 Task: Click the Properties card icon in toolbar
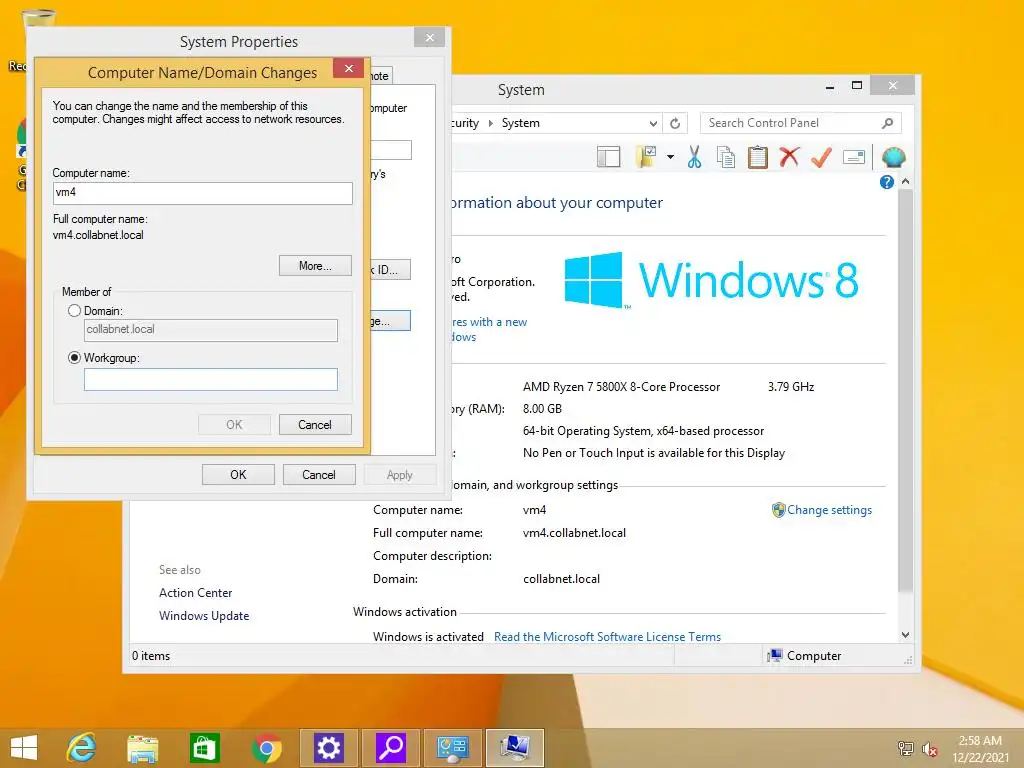[x=854, y=157]
